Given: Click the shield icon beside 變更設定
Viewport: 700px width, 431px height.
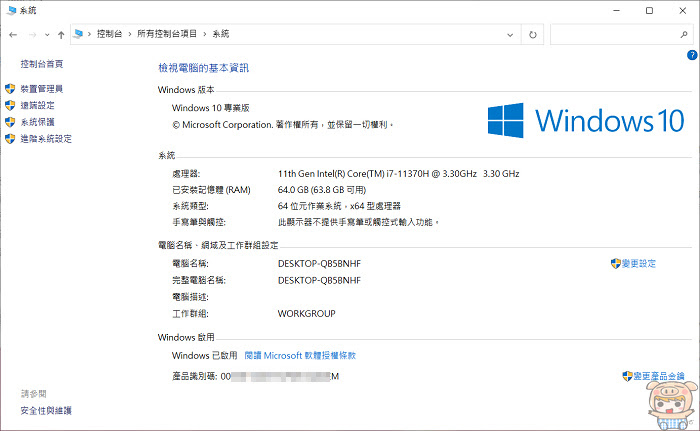Looking at the screenshot, I should pyautogui.click(x=616, y=264).
